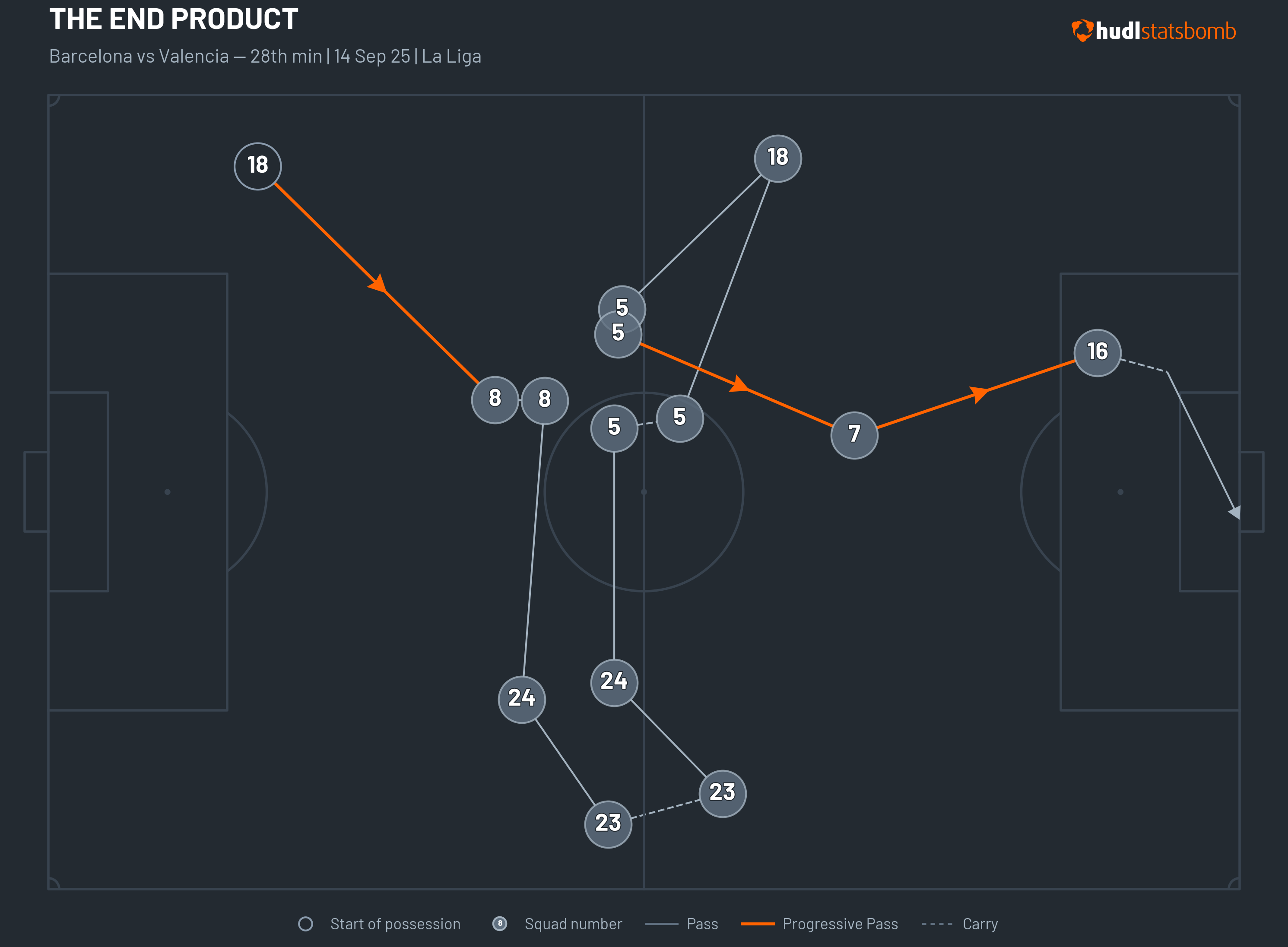
Task: Click the filled number 18 player marker
Action: tap(777, 158)
